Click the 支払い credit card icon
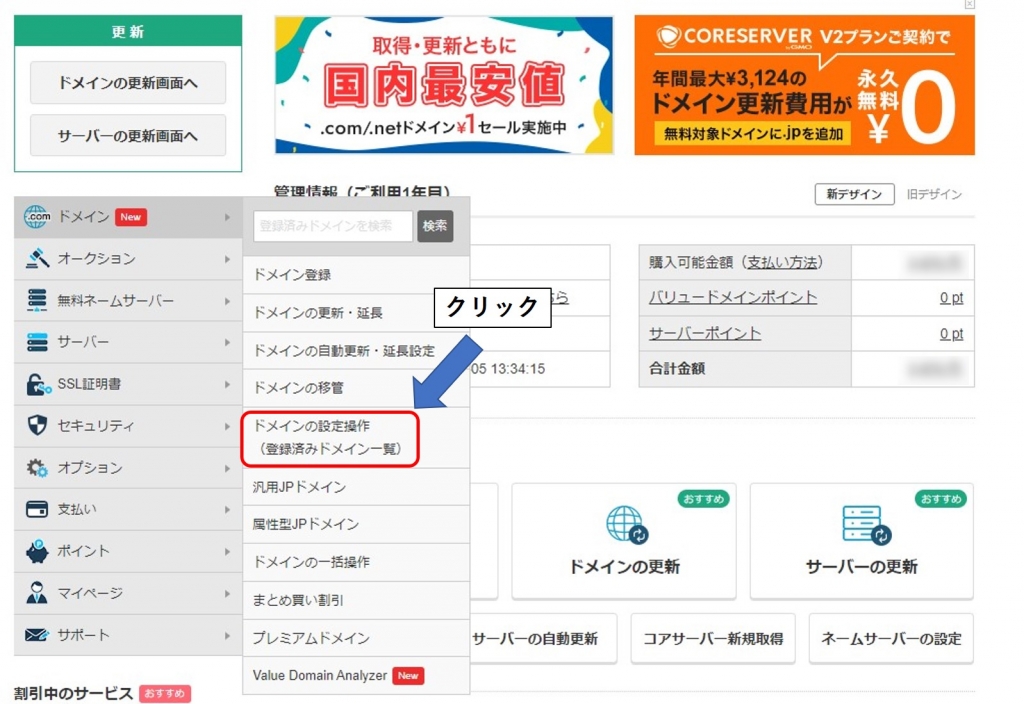The image size is (1024, 704). [37, 509]
